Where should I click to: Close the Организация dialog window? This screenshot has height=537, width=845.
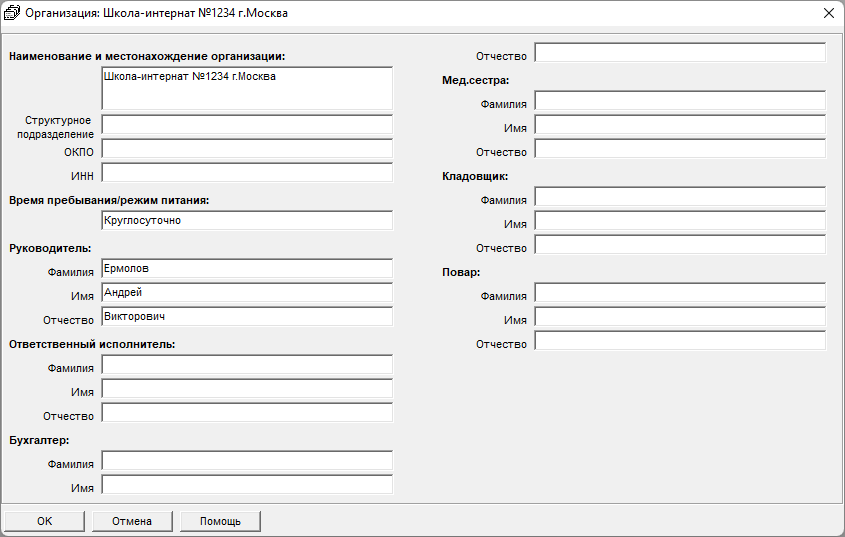(828, 13)
